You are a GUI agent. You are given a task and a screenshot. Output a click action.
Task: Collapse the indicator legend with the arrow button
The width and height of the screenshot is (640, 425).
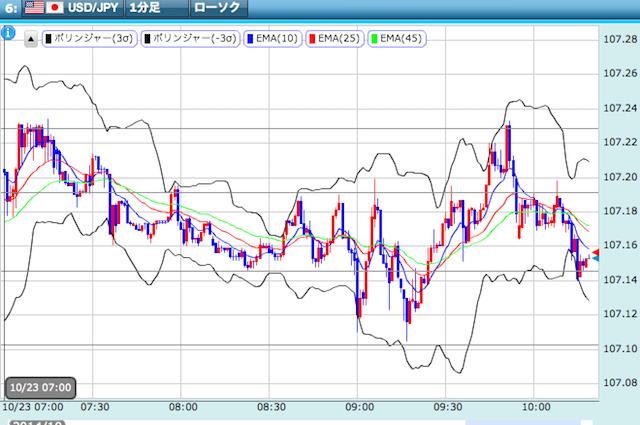point(31,39)
